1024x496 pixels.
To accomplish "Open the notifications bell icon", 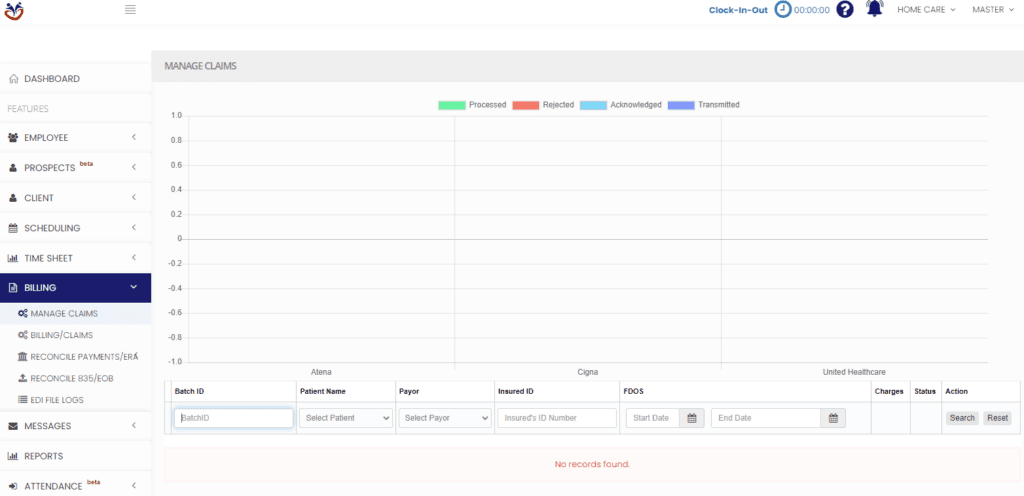I will [x=874, y=9].
